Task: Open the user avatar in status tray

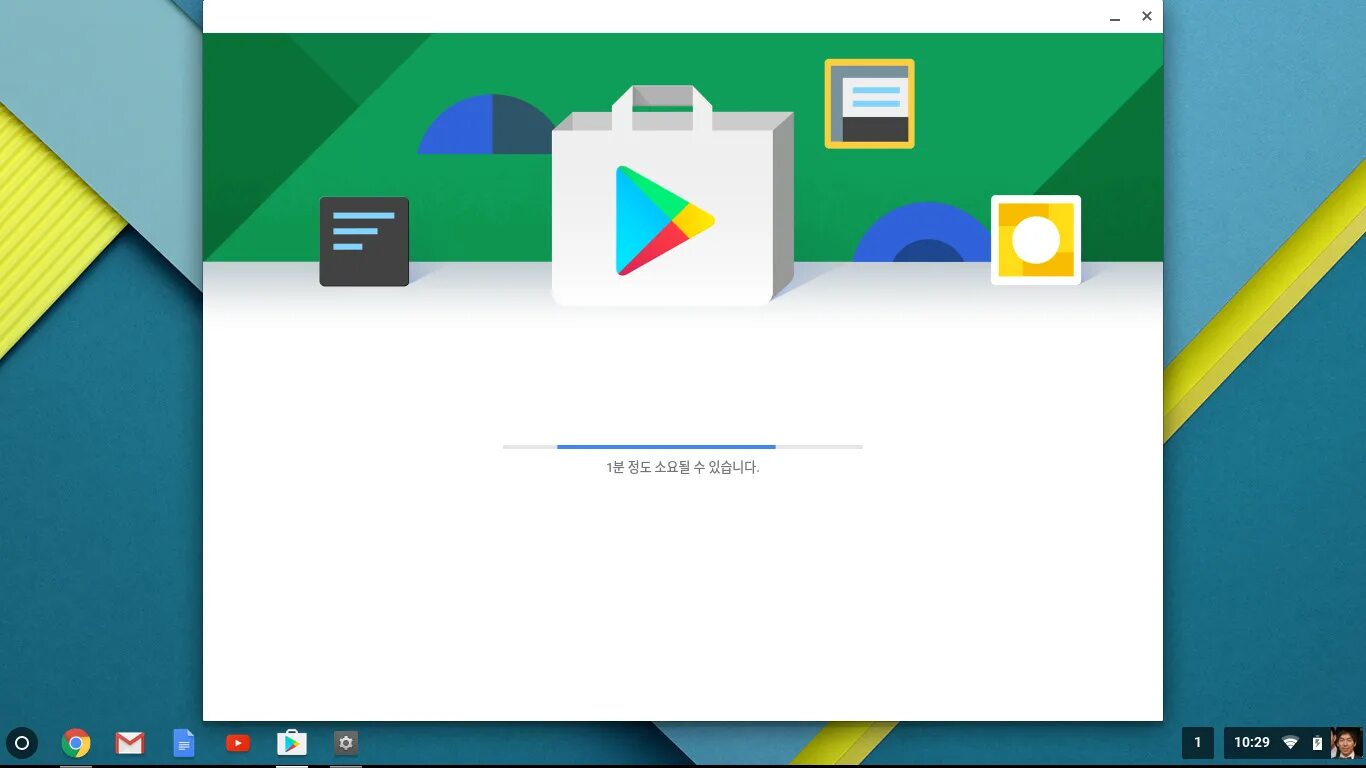Action: [x=1346, y=743]
